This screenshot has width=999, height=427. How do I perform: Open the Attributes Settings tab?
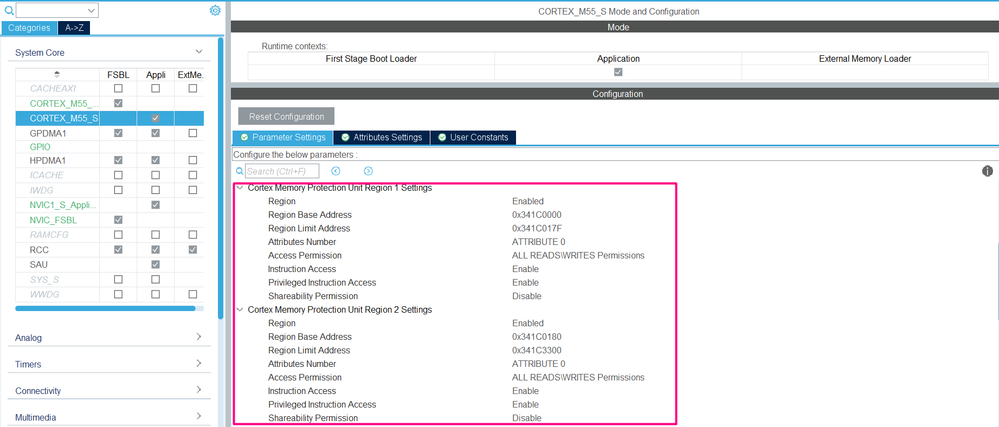click(x=382, y=138)
